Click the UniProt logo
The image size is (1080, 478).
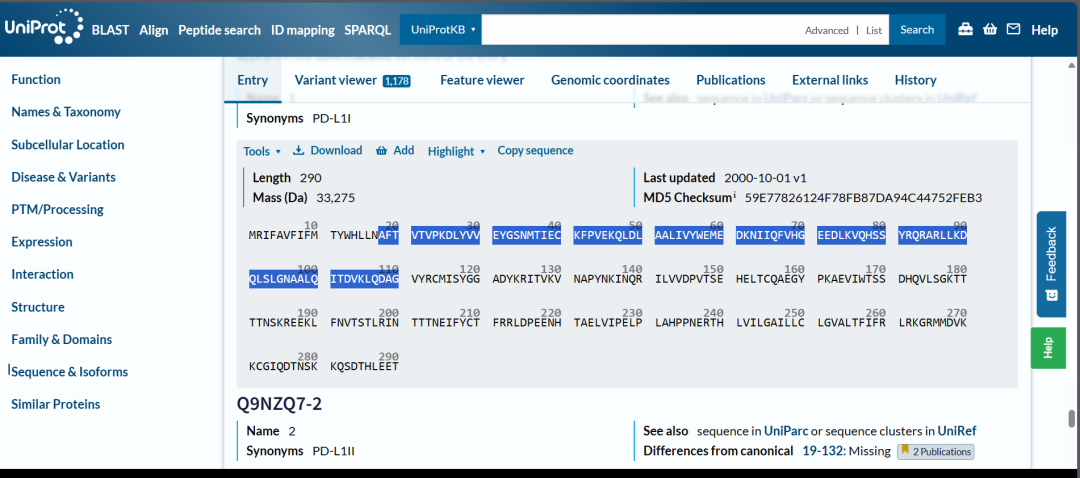(x=42, y=28)
